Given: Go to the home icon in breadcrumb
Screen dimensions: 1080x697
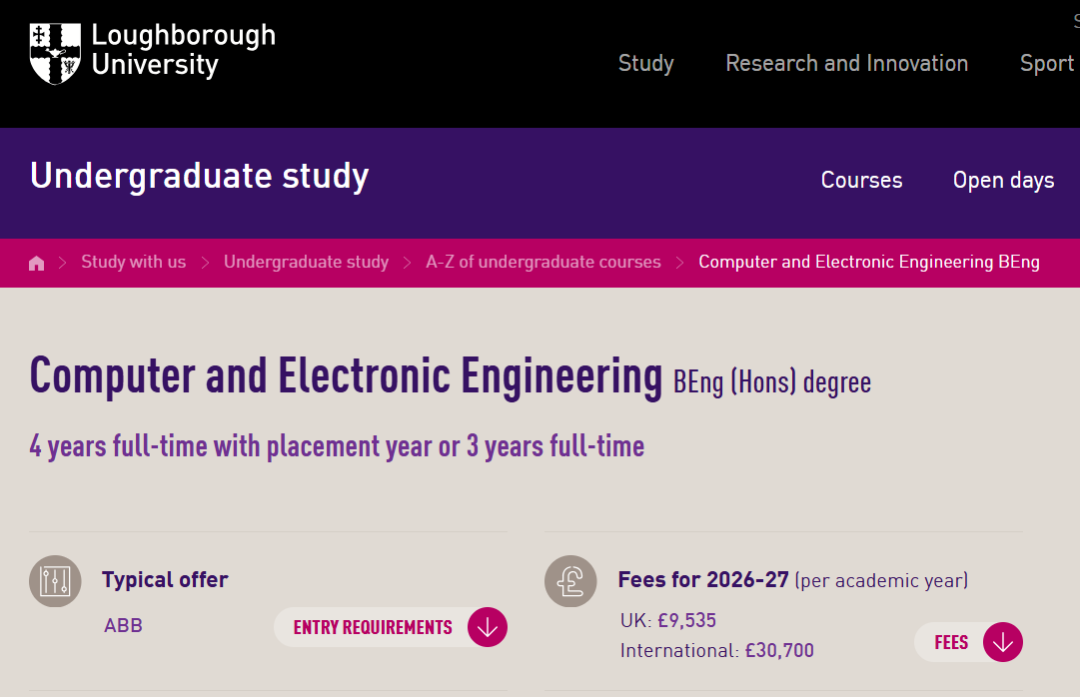Looking at the screenshot, I should 37,263.
